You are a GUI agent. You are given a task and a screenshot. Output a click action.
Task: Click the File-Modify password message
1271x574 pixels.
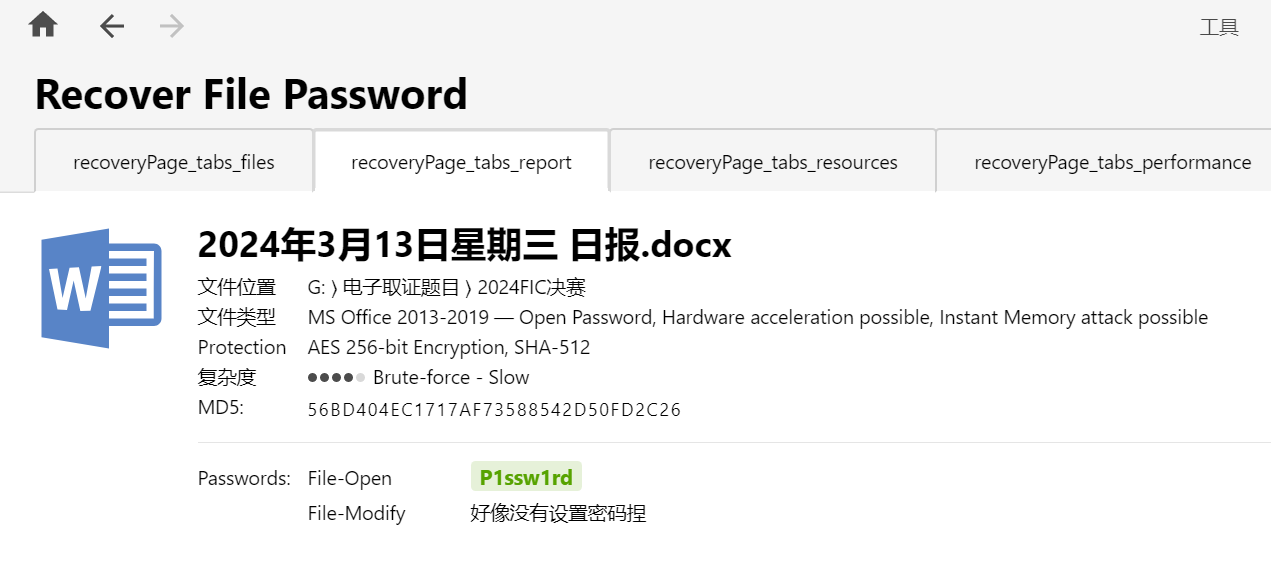tap(558, 514)
